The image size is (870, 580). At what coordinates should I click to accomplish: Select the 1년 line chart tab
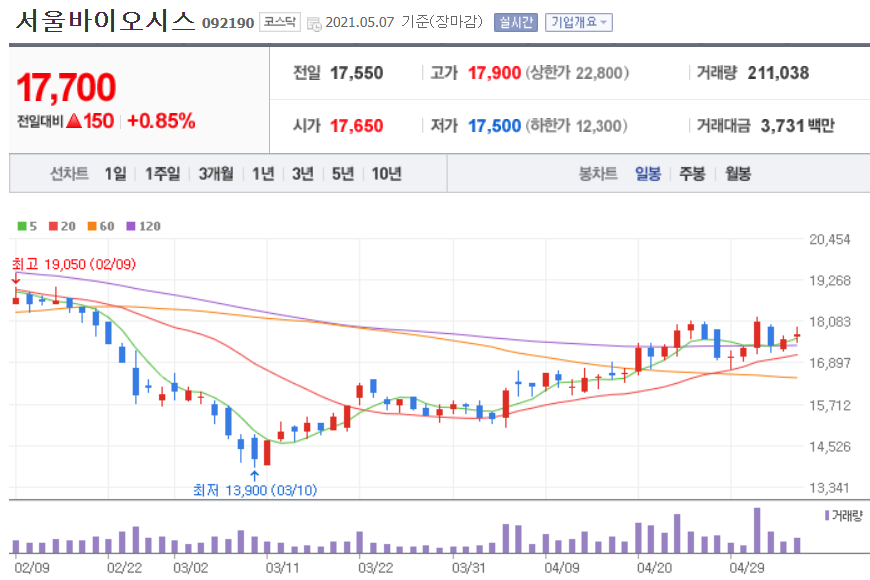(x=263, y=174)
